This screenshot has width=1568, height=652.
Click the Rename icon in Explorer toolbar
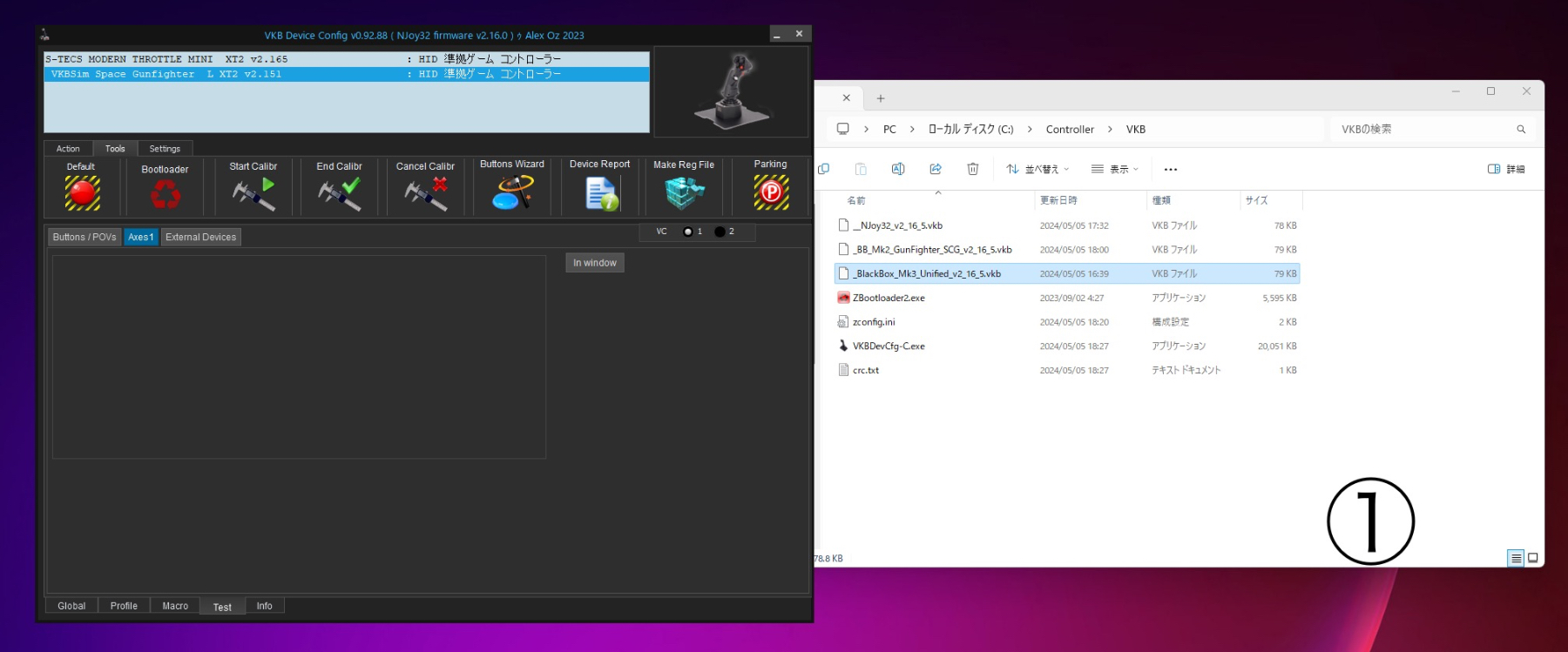click(898, 169)
